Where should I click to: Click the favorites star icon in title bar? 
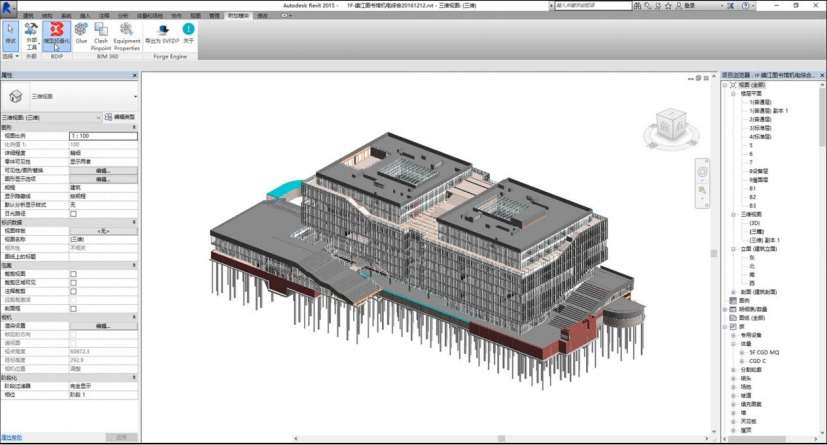pyautogui.click(x=668, y=5)
